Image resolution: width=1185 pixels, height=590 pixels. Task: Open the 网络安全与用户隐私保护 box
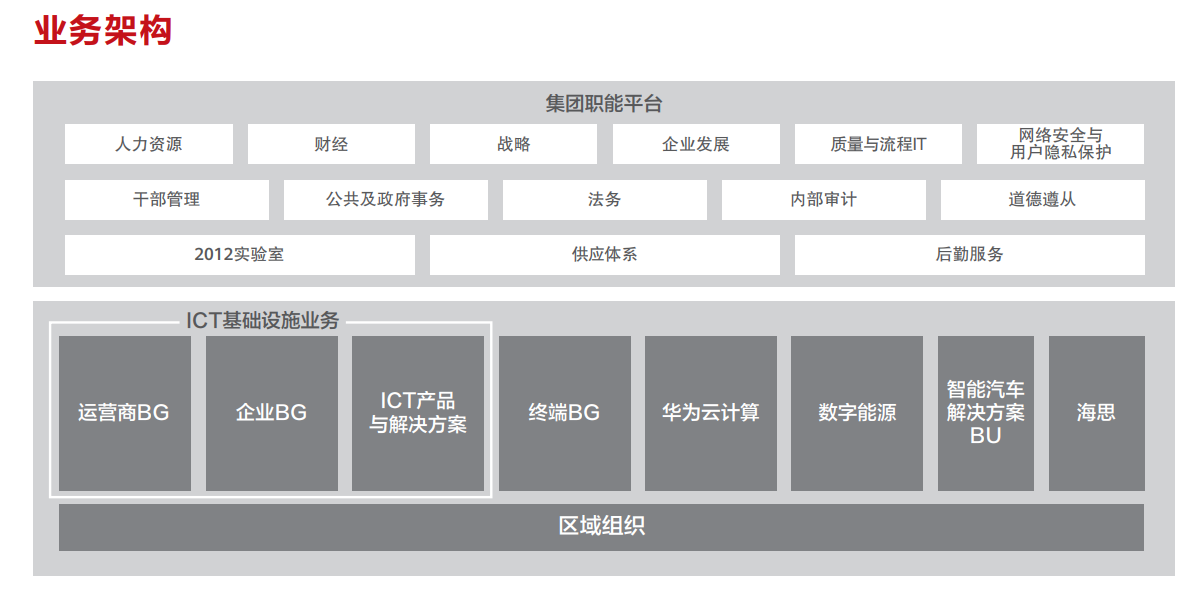tap(1060, 144)
